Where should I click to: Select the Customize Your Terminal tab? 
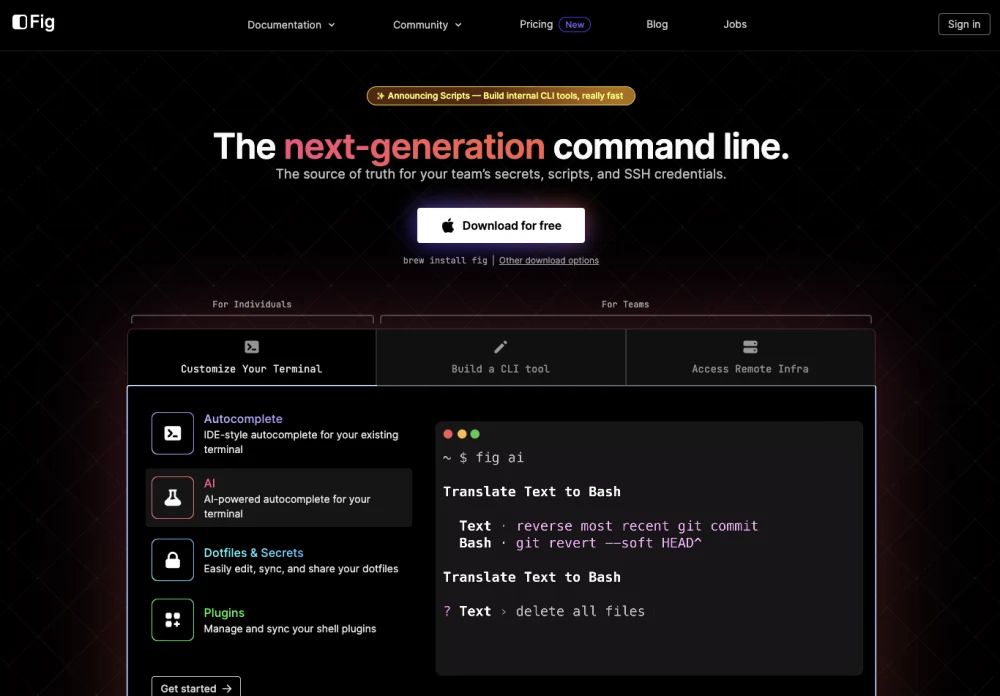[252, 357]
